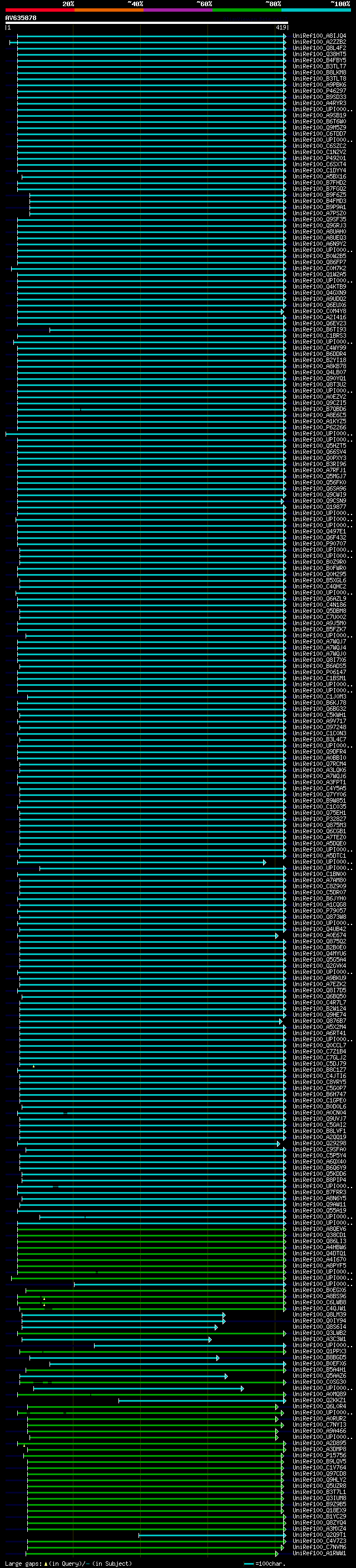Select the UniRef100_C6SZC2 label
Image resolution: width=356 pixels, height=1568 pixels.
(x=319, y=146)
